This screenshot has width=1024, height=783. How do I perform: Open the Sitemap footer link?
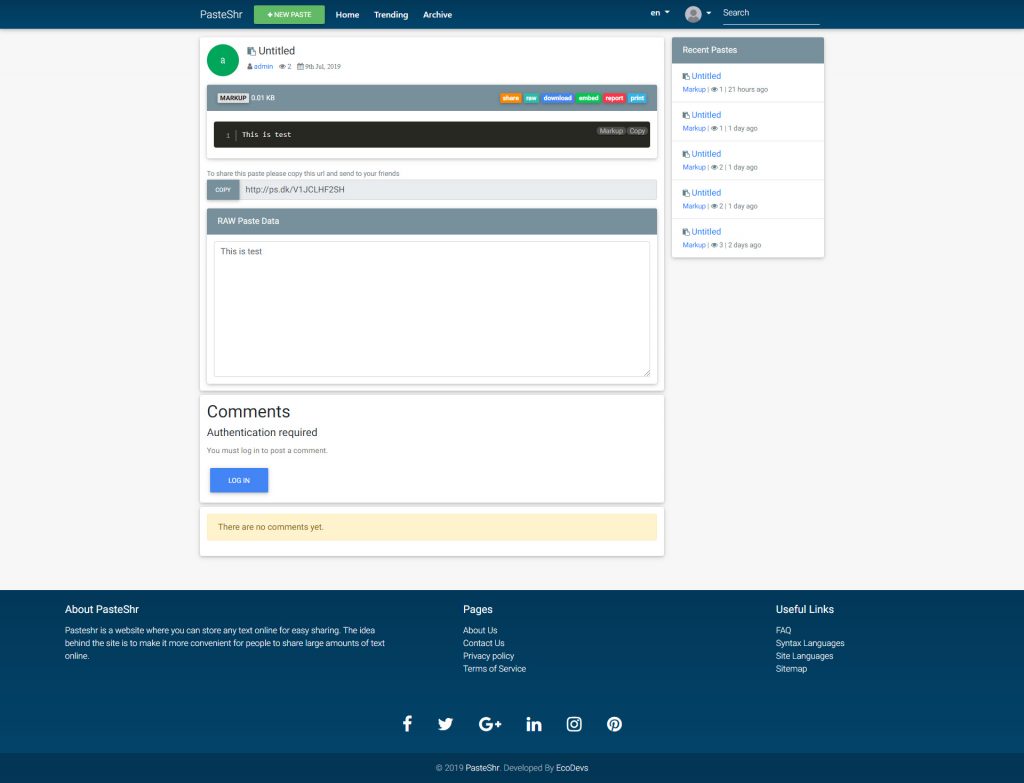point(791,669)
